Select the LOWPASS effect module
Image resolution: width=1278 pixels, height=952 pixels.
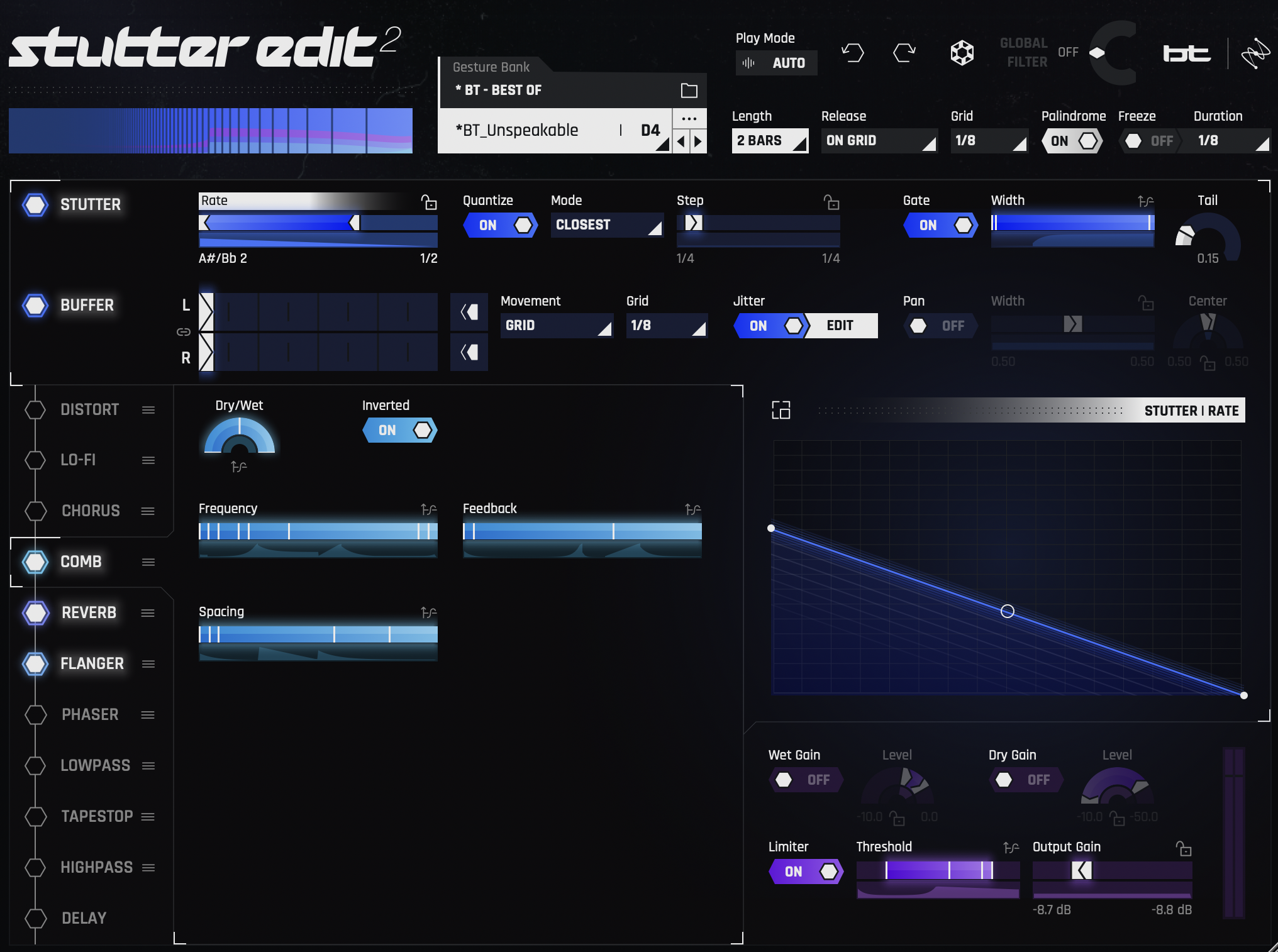(x=96, y=766)
